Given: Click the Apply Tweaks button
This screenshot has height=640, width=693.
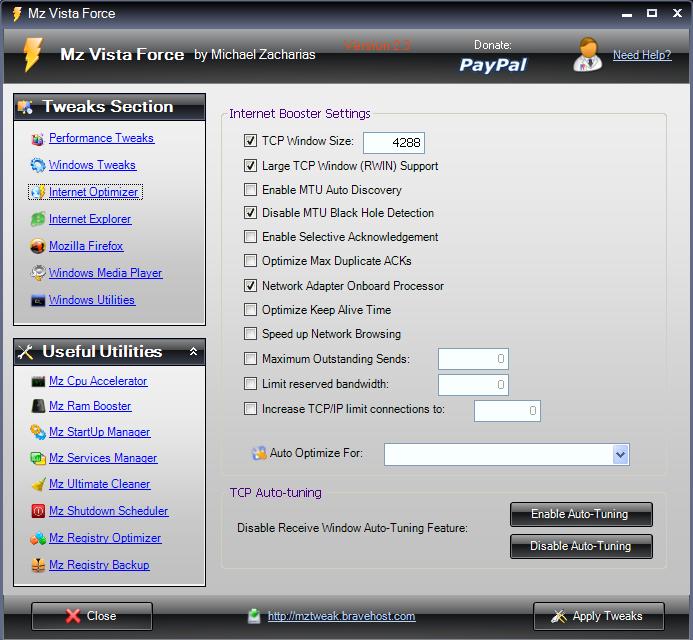Looking at the screenshot, I should [x=599, y=616].
